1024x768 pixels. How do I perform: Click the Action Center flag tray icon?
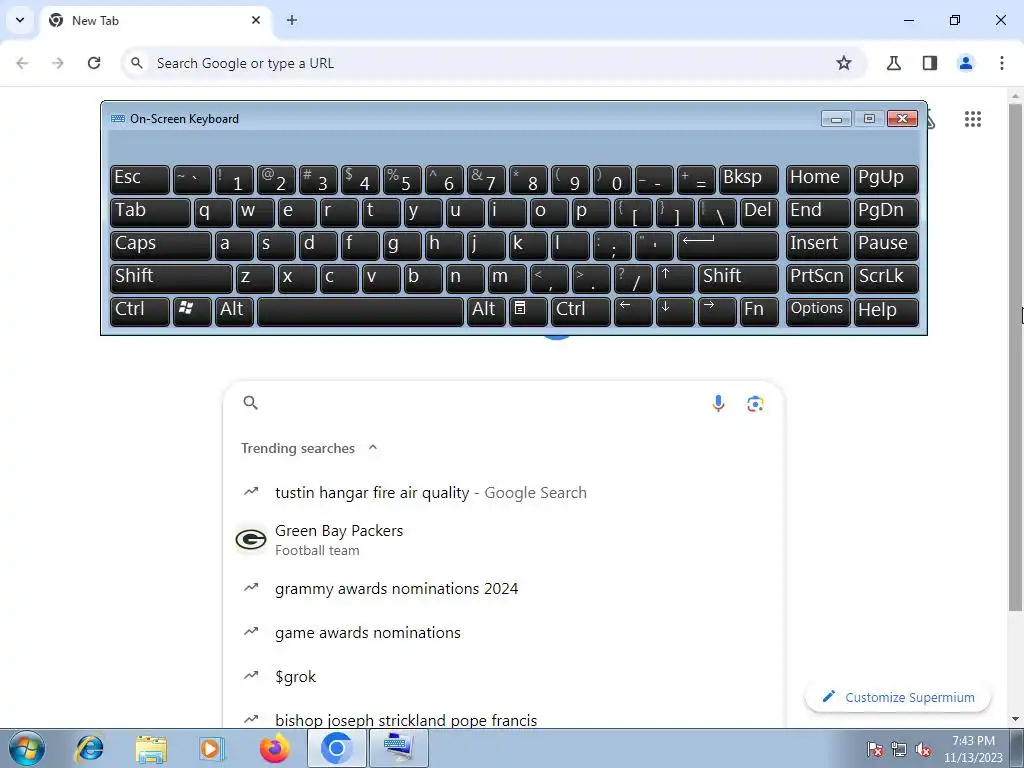(875, 749)
